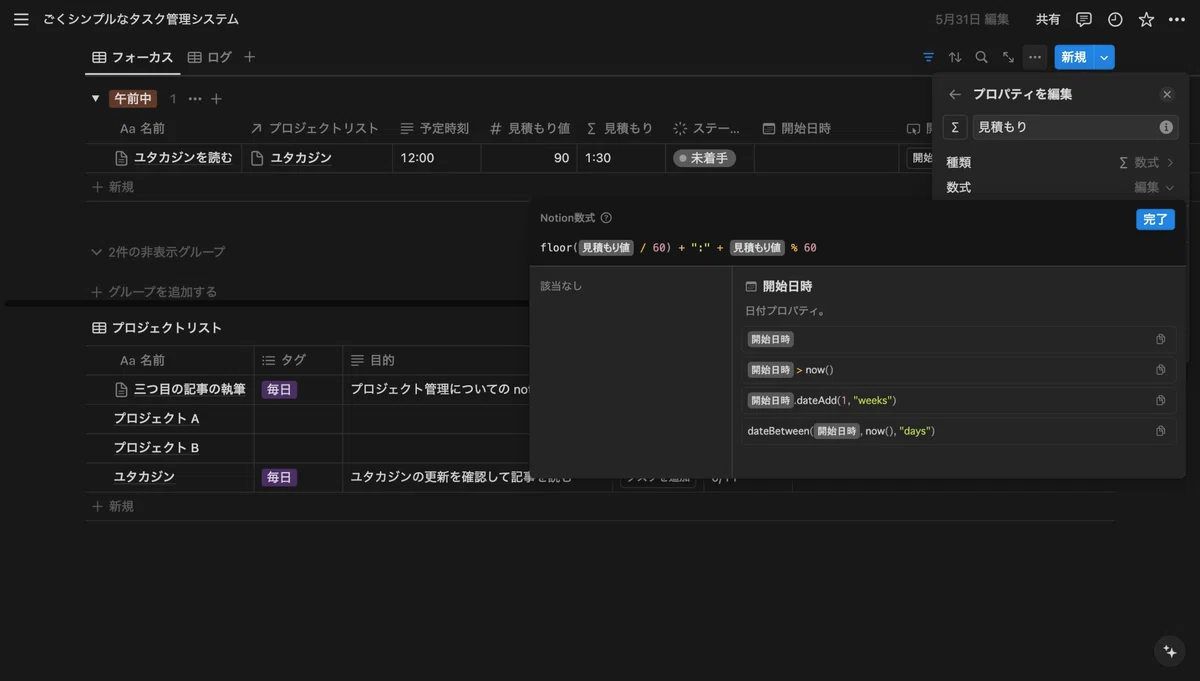Click the 共有 share button
Image resolution: width=1200 pixels, height=681 pixels.
1048,19
